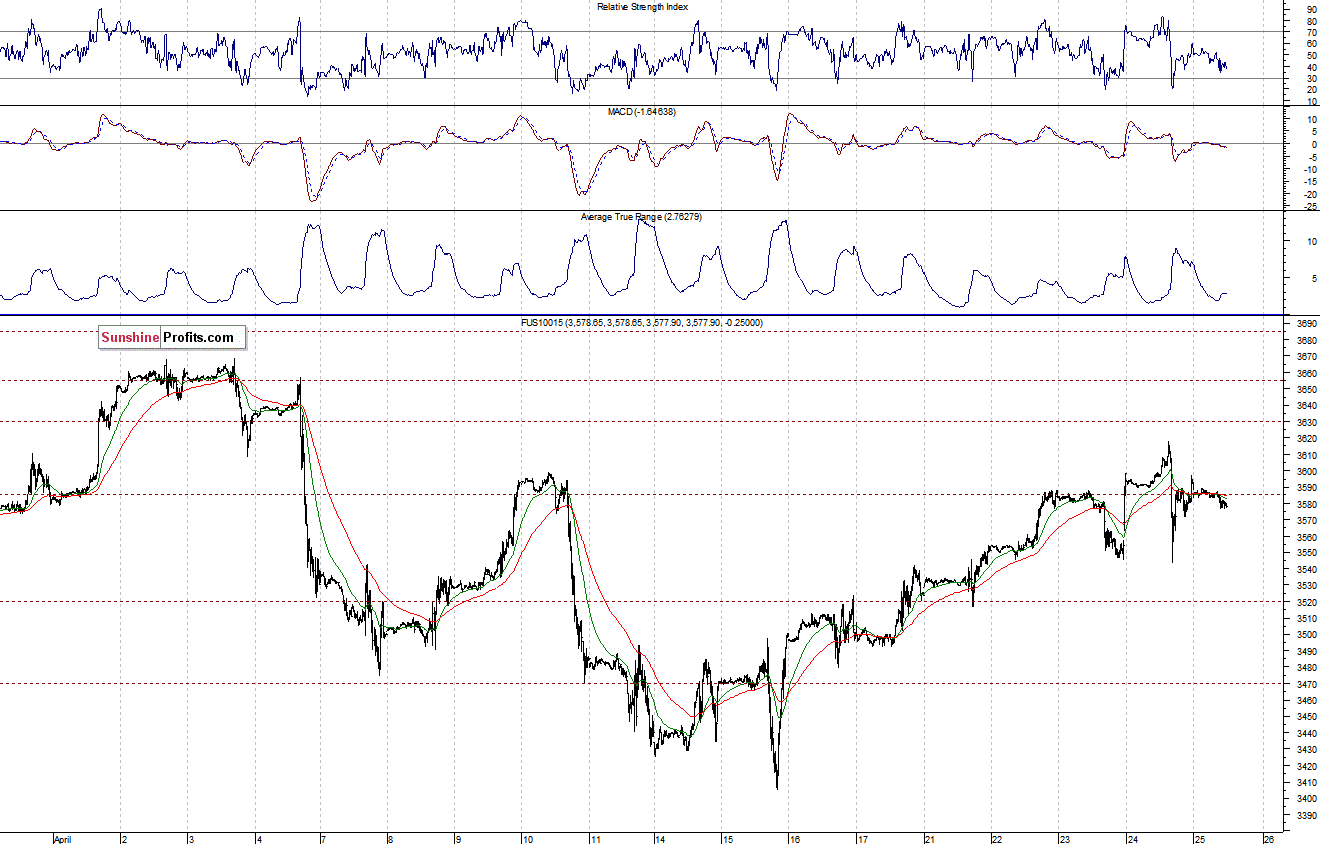This screenshot has width=1320, height=844.
Task: Click the 3500 price axis label
Action: tap(1305, 635)
